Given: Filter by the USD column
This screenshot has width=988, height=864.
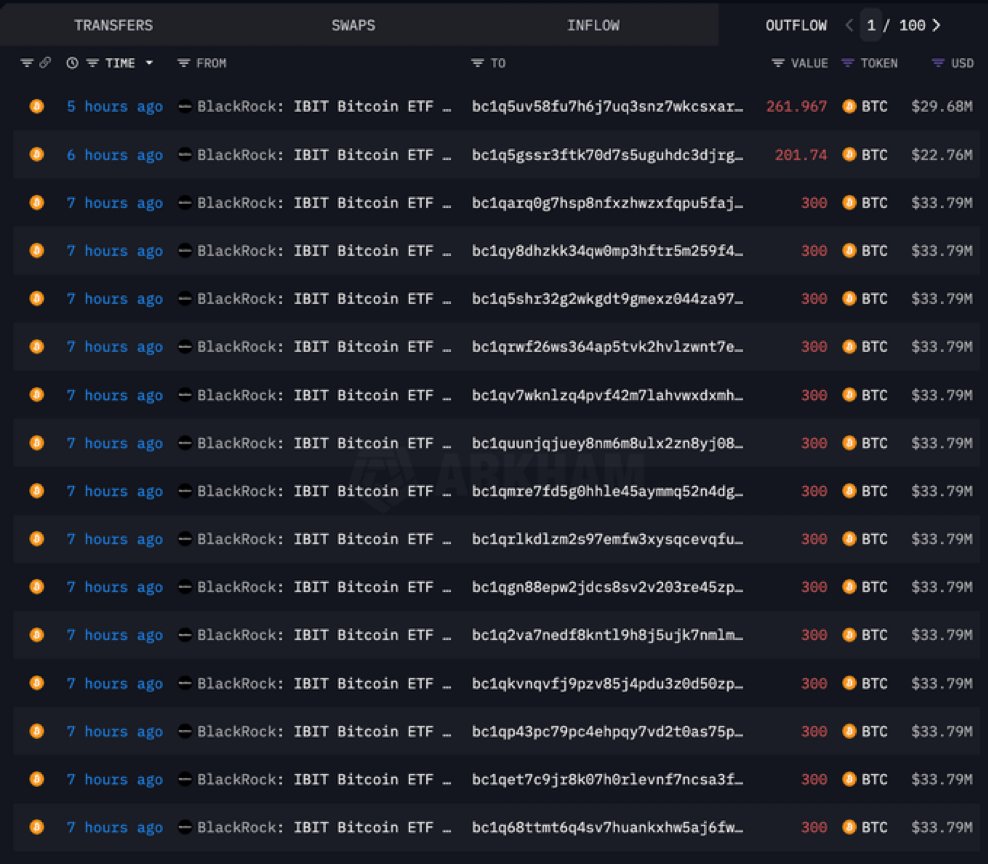Looking at the screenshot, I should click(938, 63).
